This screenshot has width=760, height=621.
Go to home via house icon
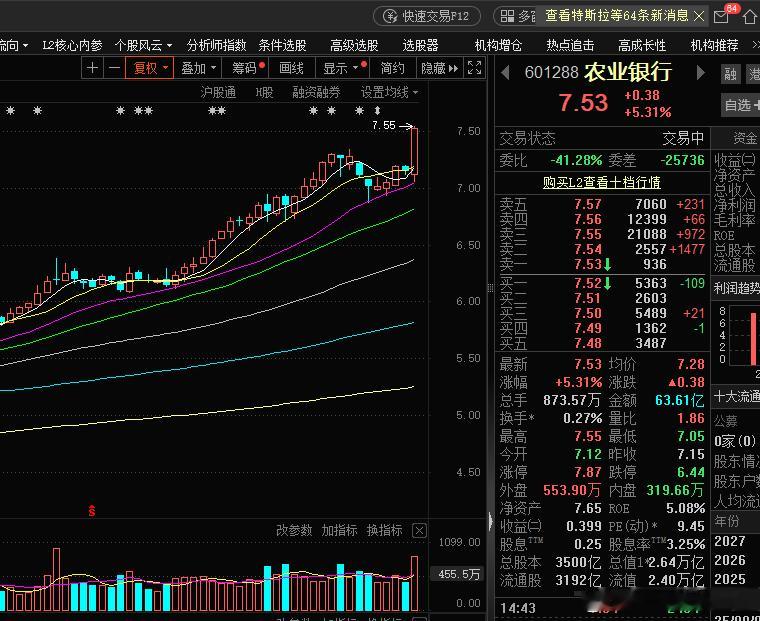click(750, 17)
